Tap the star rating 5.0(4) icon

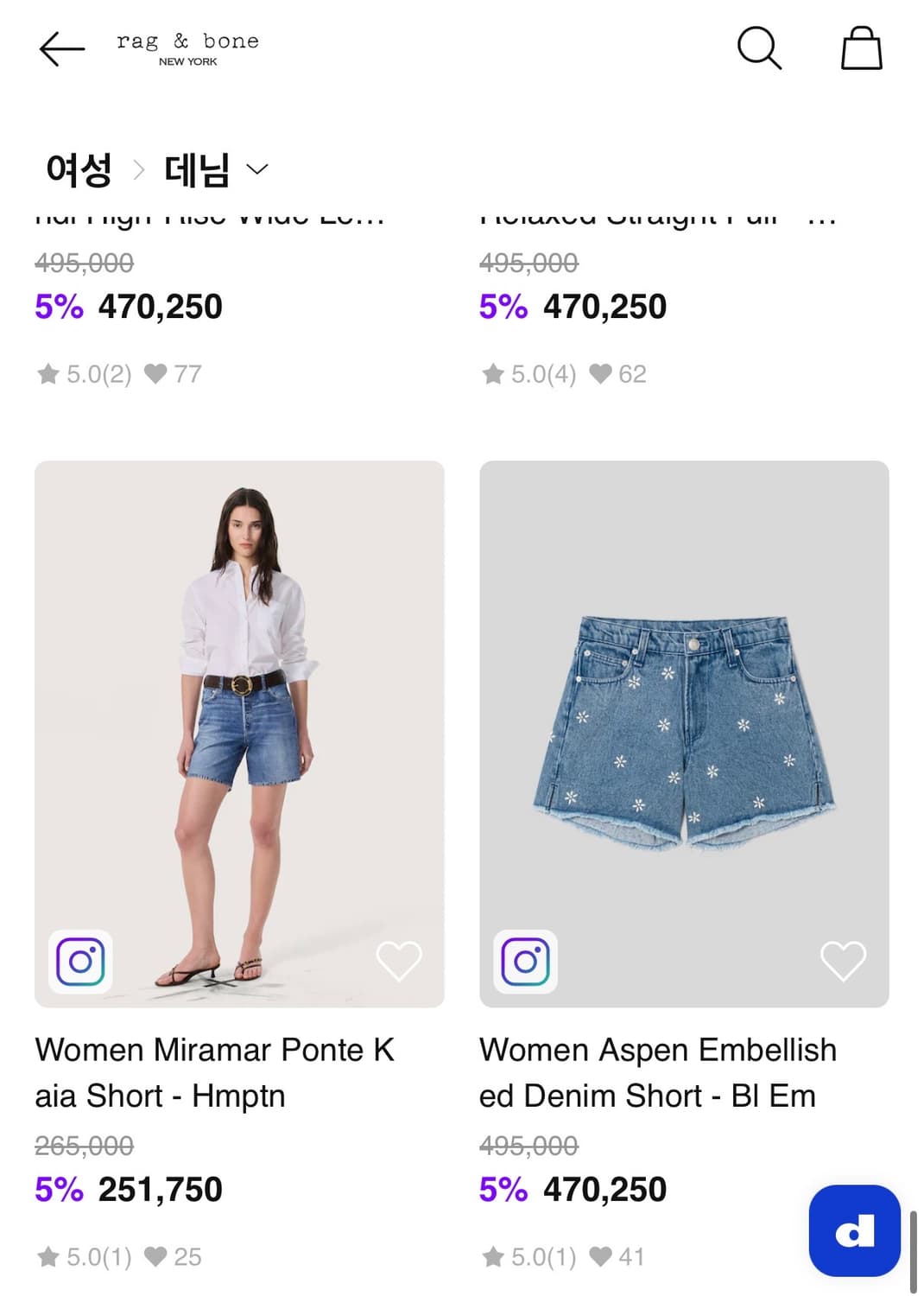pos(493,374)
